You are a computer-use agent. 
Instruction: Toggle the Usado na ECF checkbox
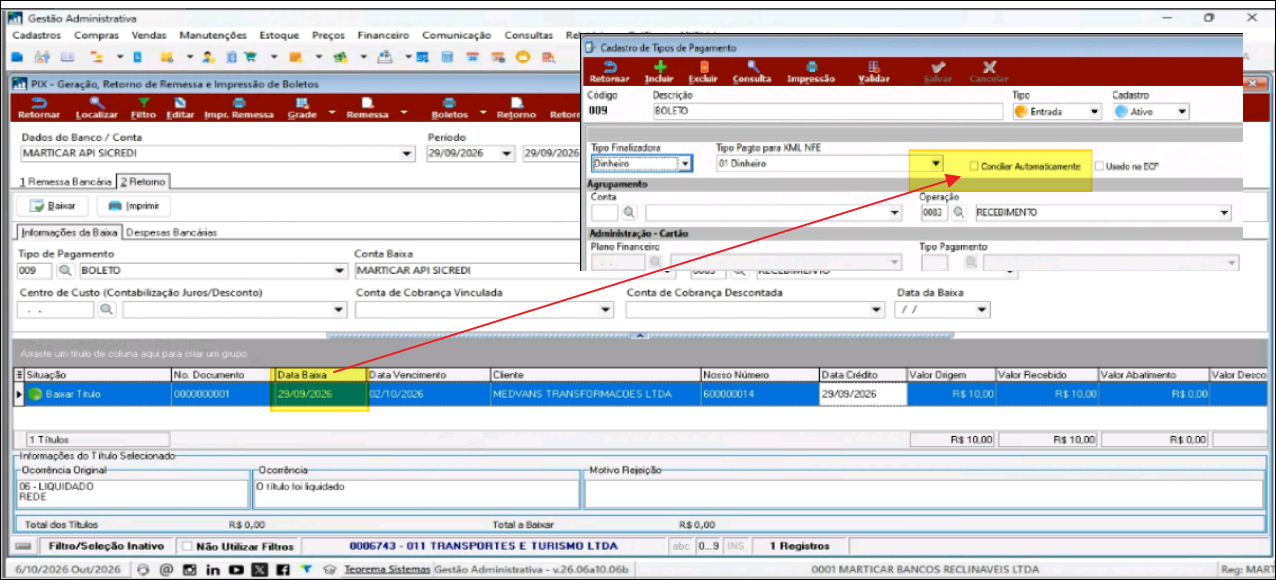pos(1100,166)
